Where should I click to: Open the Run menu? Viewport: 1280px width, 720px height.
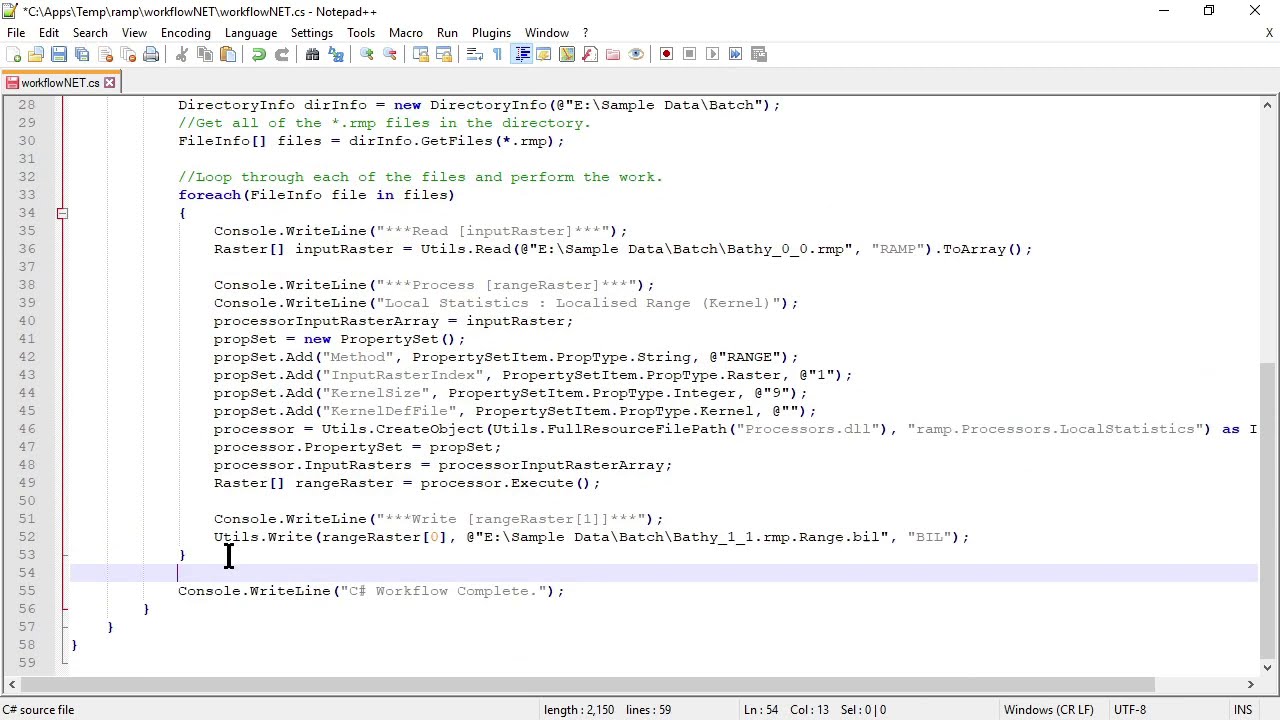click(x=447, y=33)
